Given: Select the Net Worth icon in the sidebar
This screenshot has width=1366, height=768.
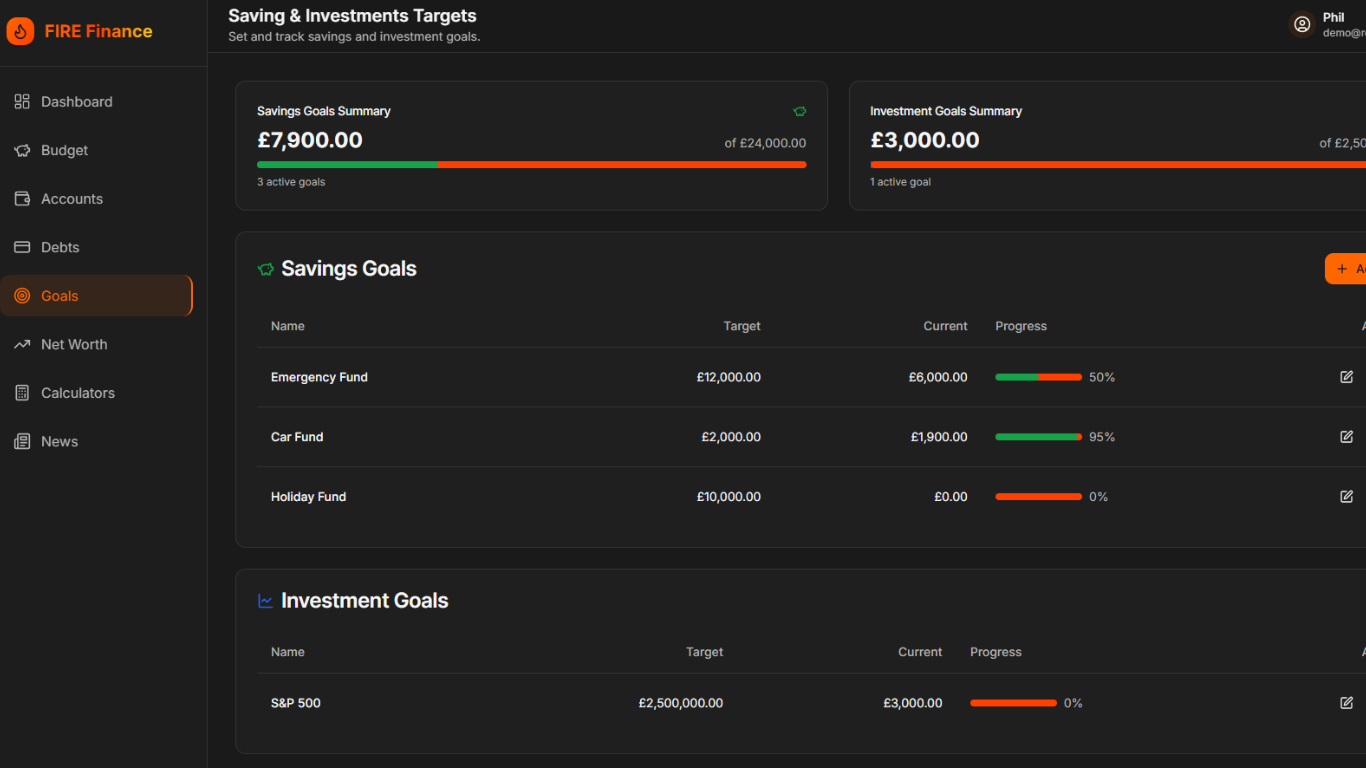Looking at the screenshot, I should [x=22, y=344].
